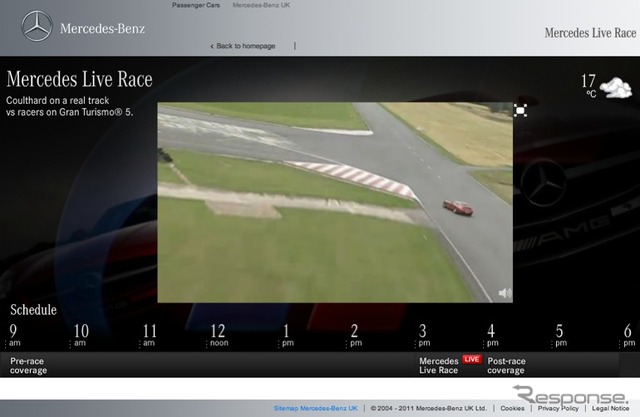Screen dimensions: 640x417
Task: Click Mercedes Live Race title in header banner
Action: (590, 33)
